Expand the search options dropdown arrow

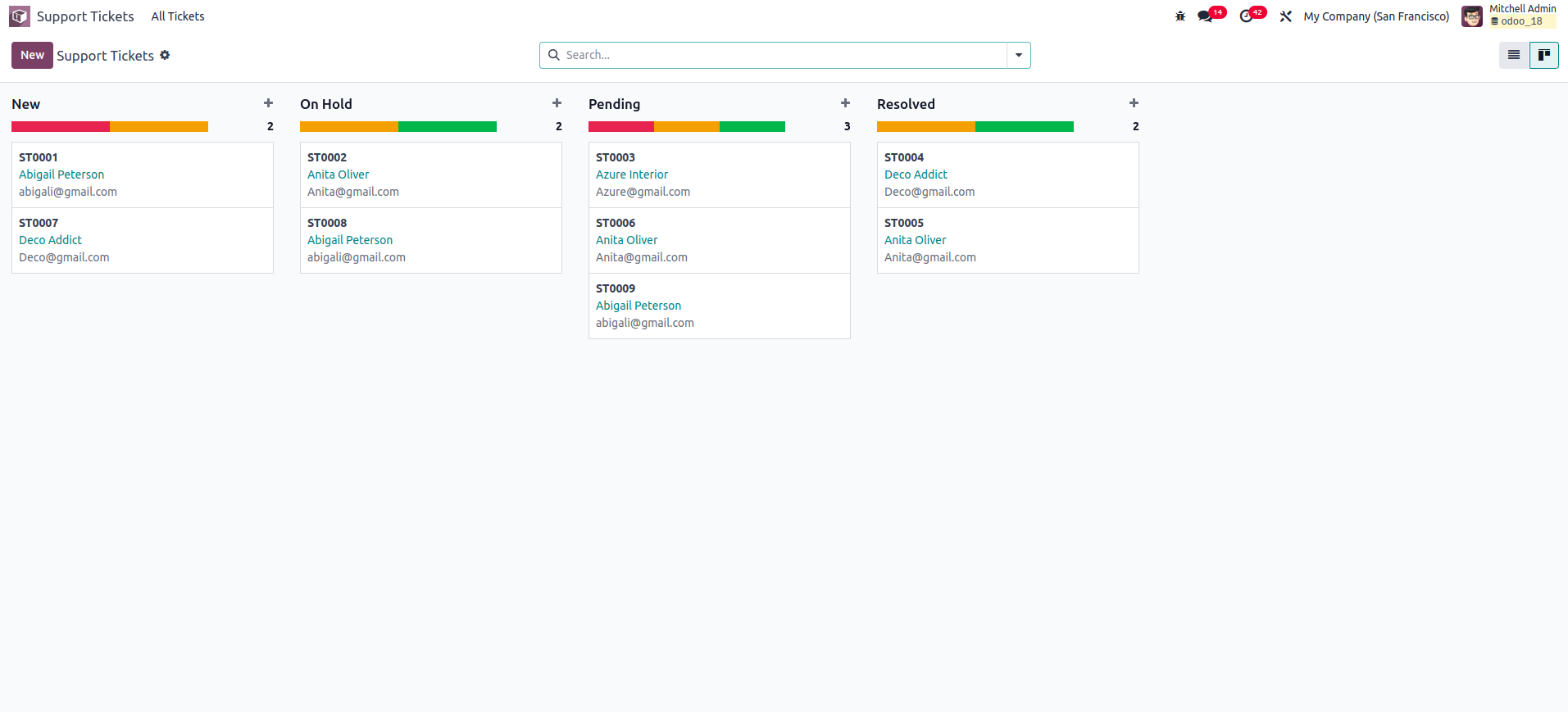1019,55
